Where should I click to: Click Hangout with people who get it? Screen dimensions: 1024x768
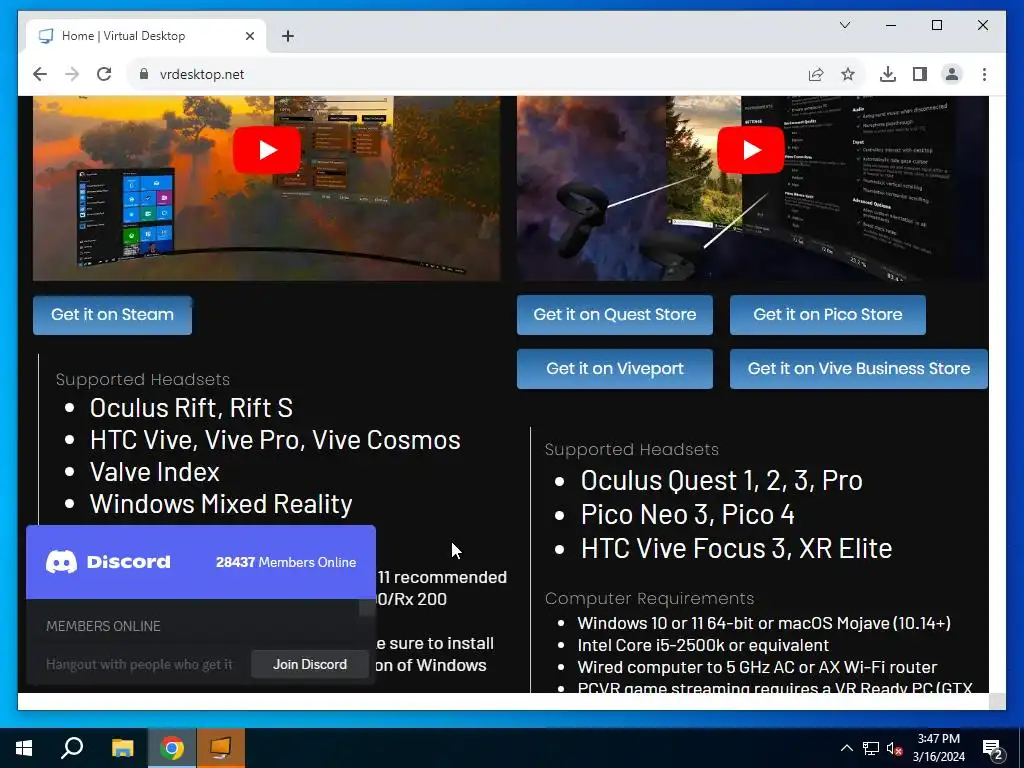coord(139,664)
